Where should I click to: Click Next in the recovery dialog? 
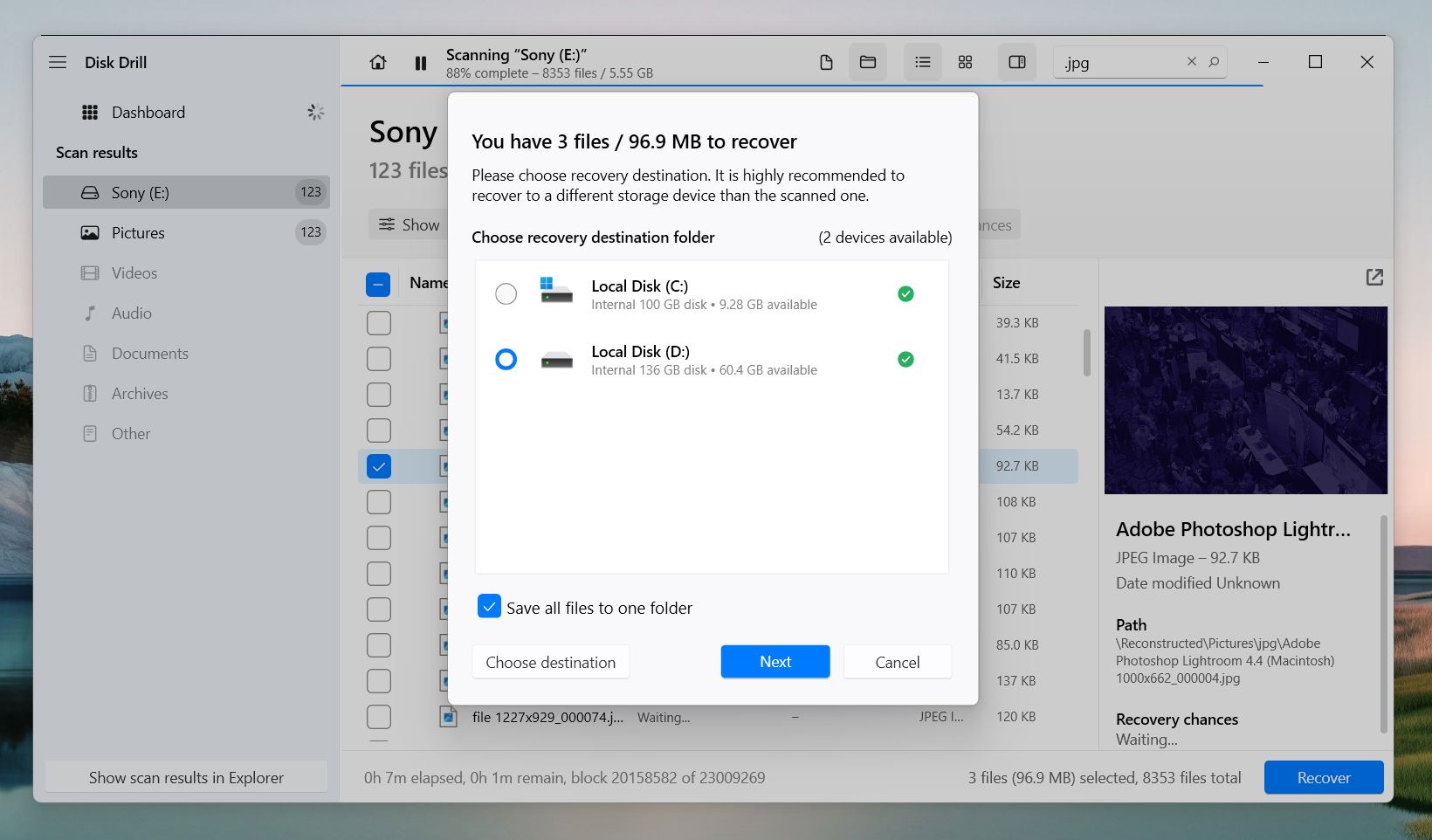[775, 662]
